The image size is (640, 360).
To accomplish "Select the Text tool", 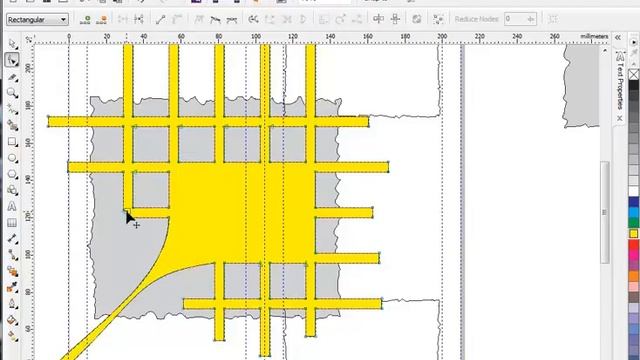I will pos(12,207).
